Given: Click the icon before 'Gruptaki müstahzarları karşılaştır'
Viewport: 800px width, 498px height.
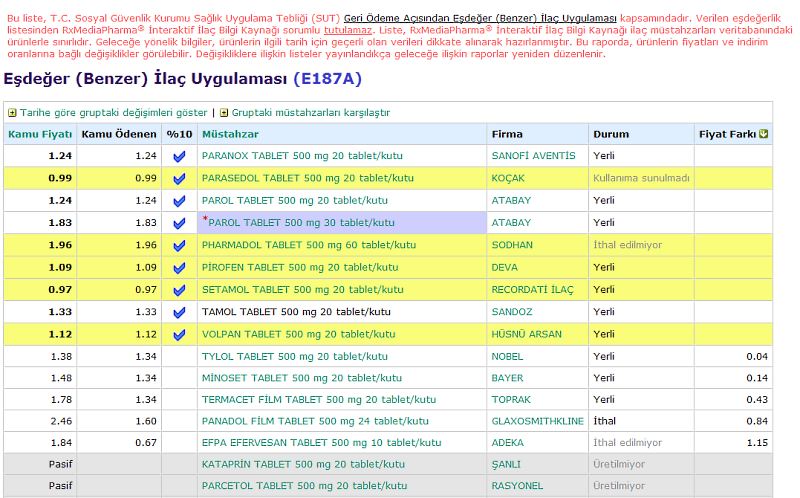Looking at the screenshot, I should (224, 113).
